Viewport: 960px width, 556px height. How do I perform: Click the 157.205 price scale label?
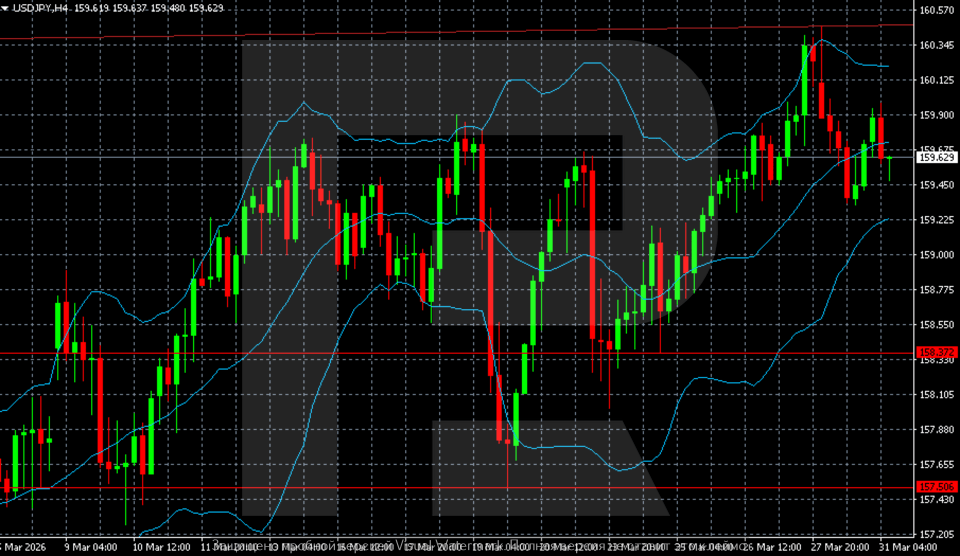pos(936,534)
